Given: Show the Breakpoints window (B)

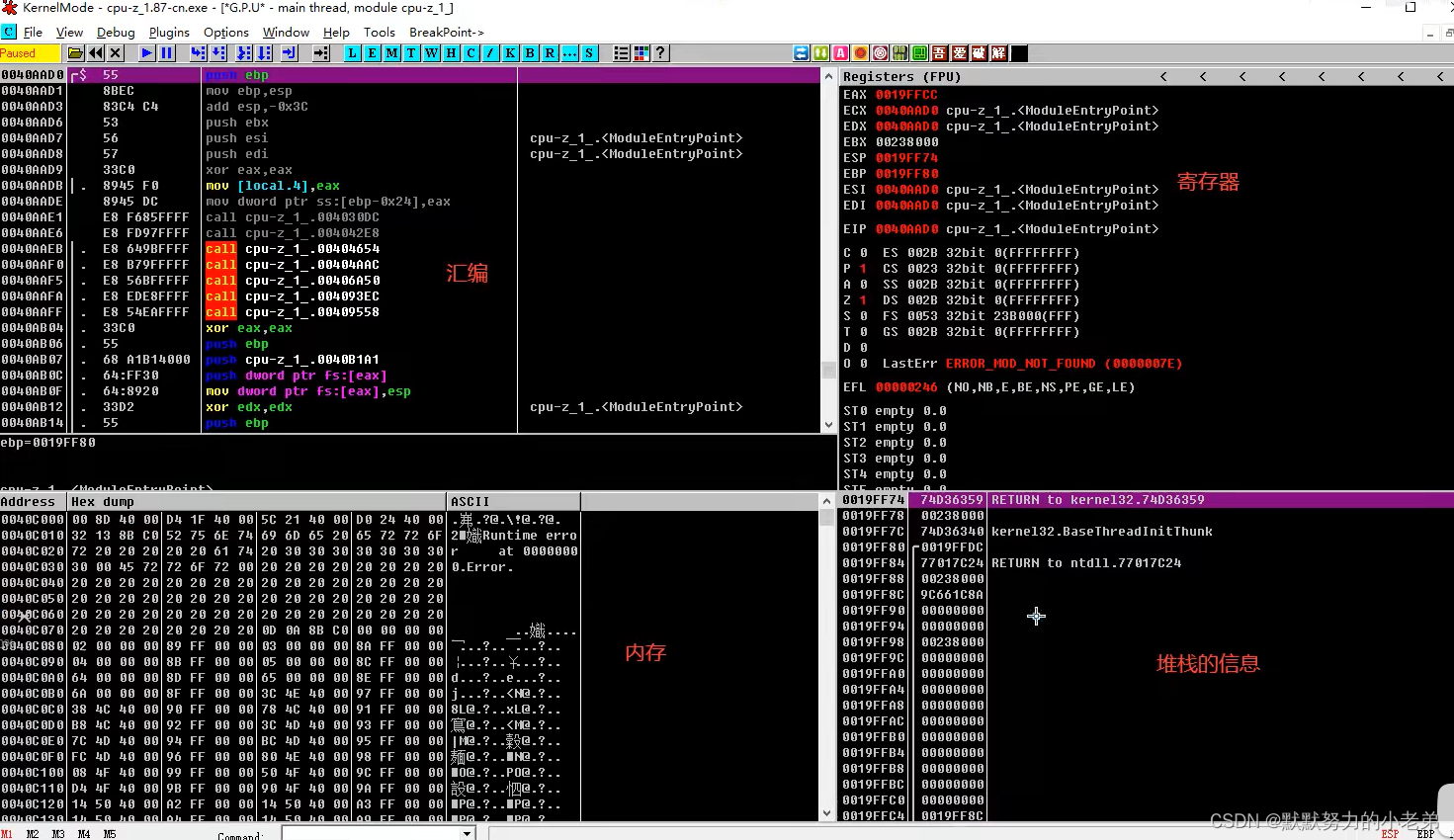Looking at the screenshot, I should pos(531,53).
